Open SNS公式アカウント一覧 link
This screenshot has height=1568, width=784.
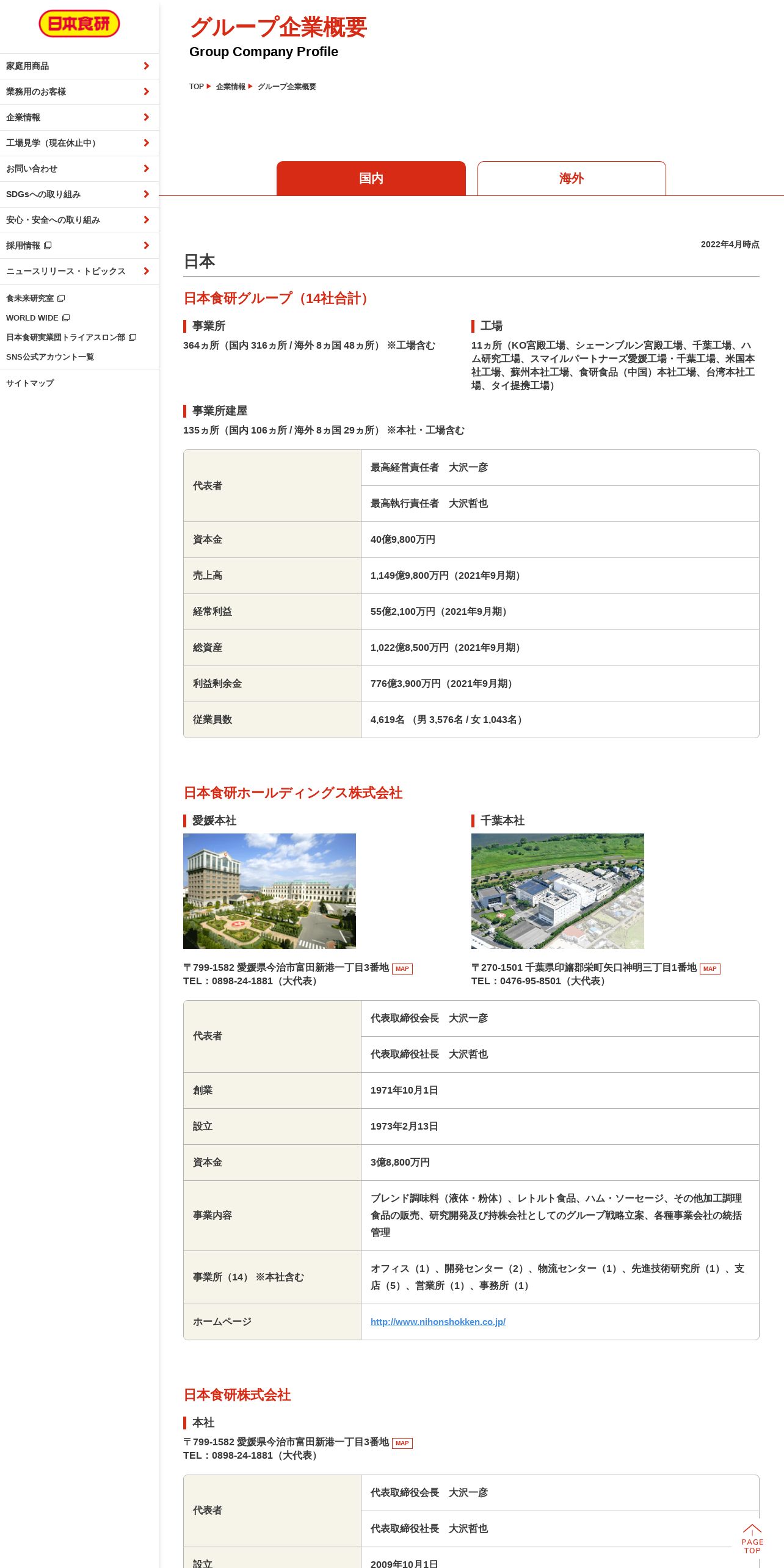tap(50, 357)
